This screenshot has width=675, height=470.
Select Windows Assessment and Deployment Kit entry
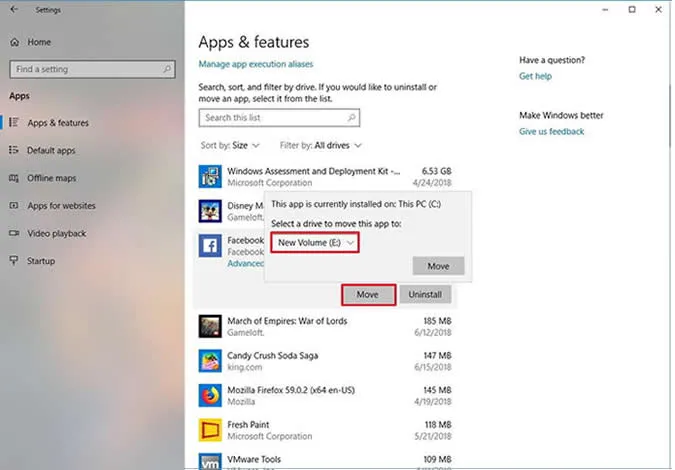(325, 176)
